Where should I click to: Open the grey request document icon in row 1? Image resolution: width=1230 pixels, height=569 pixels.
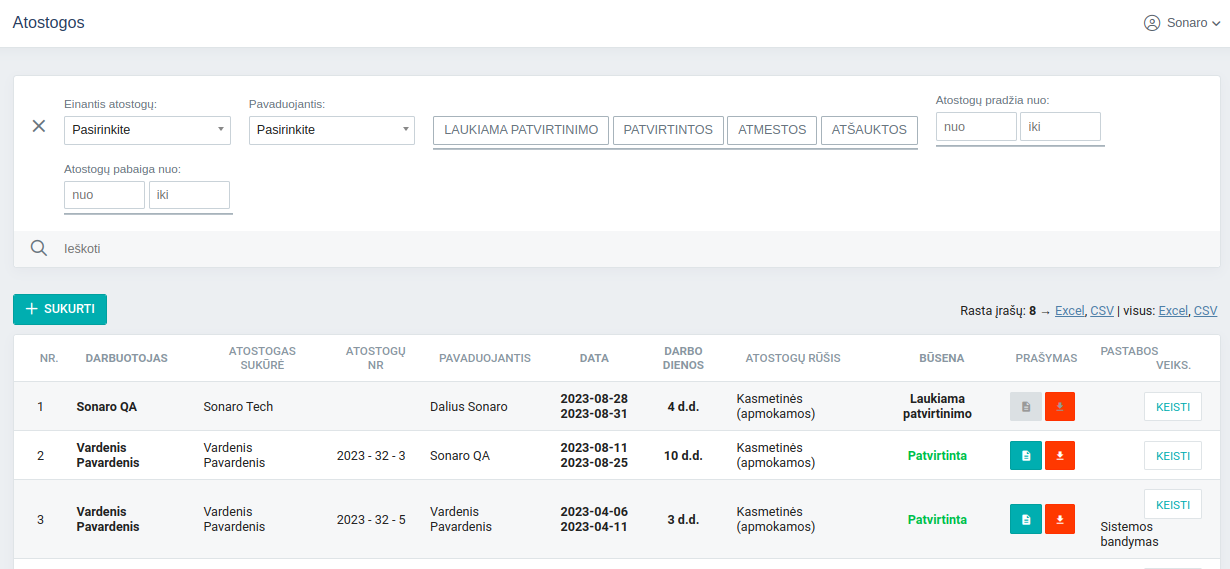point(1025,407)
